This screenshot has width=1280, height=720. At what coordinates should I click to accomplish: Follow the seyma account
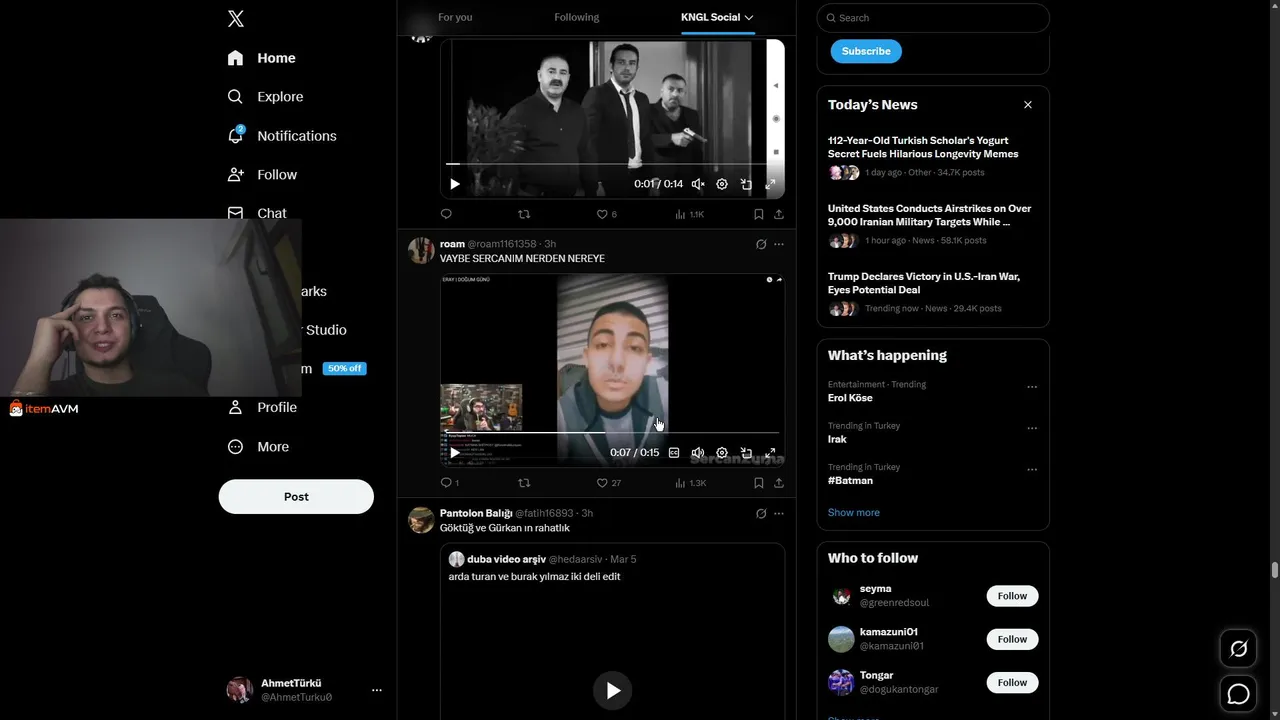[x=1012, y=596]
